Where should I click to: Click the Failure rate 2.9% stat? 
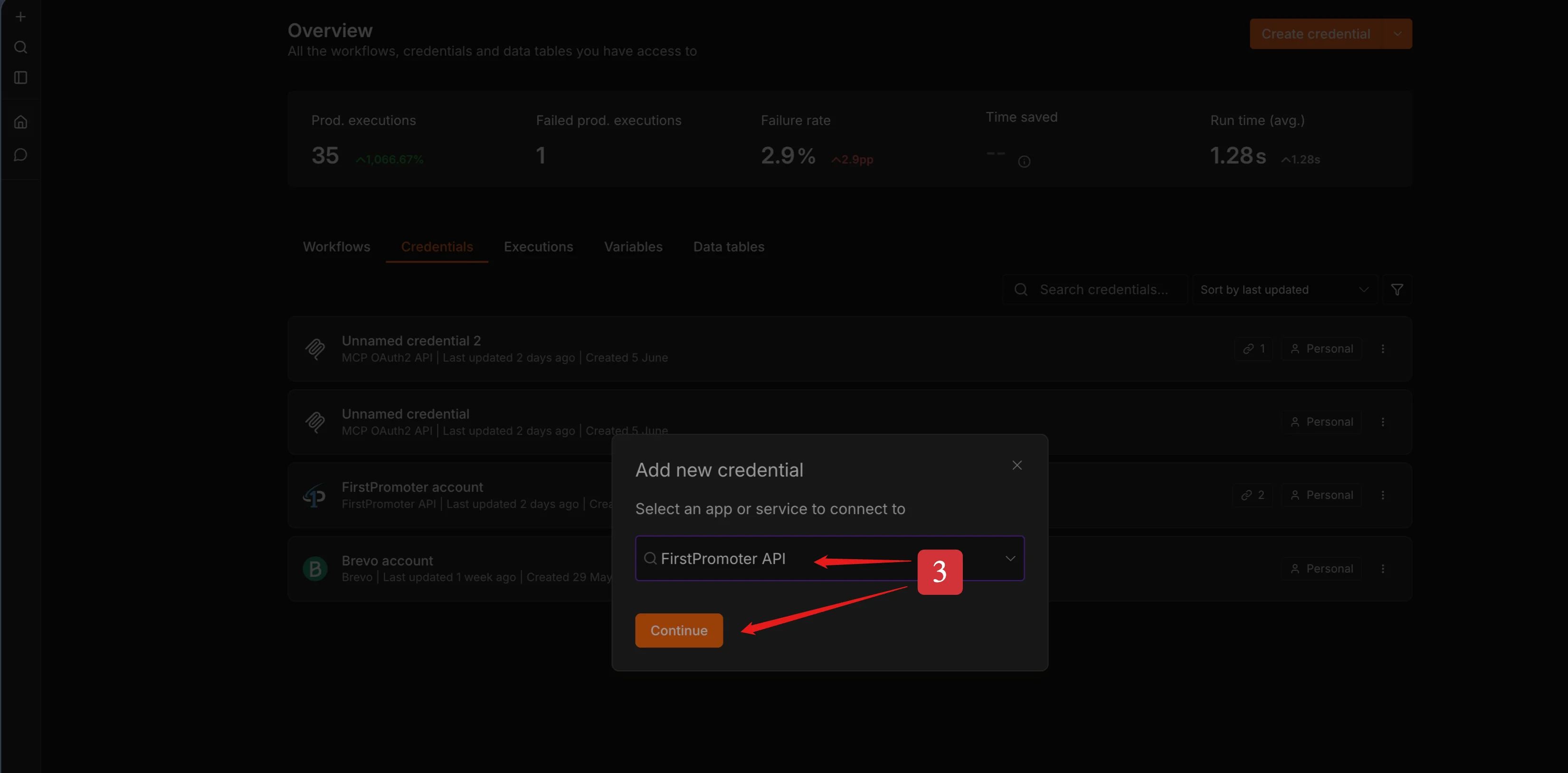click(788, 156)
